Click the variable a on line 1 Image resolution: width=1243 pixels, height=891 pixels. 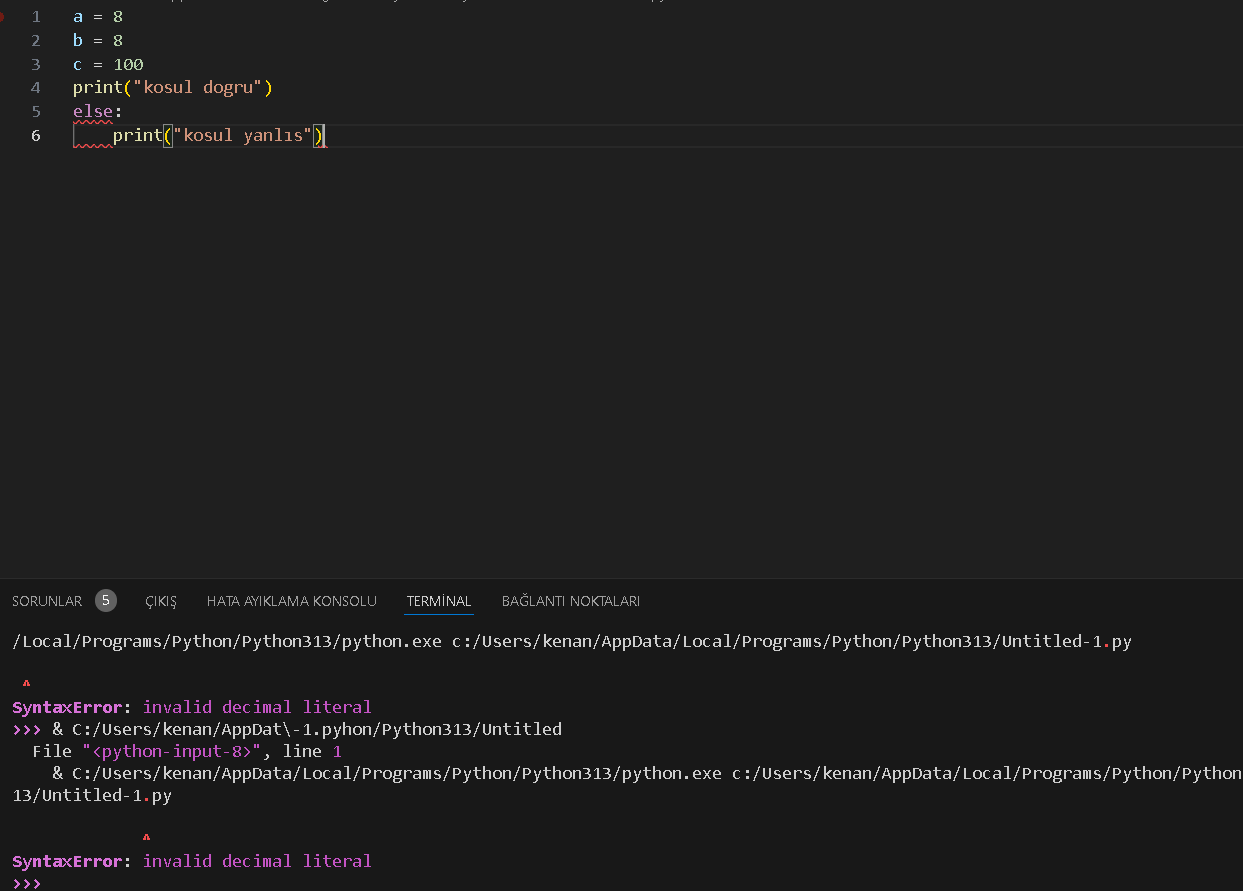tap(78, 17)
